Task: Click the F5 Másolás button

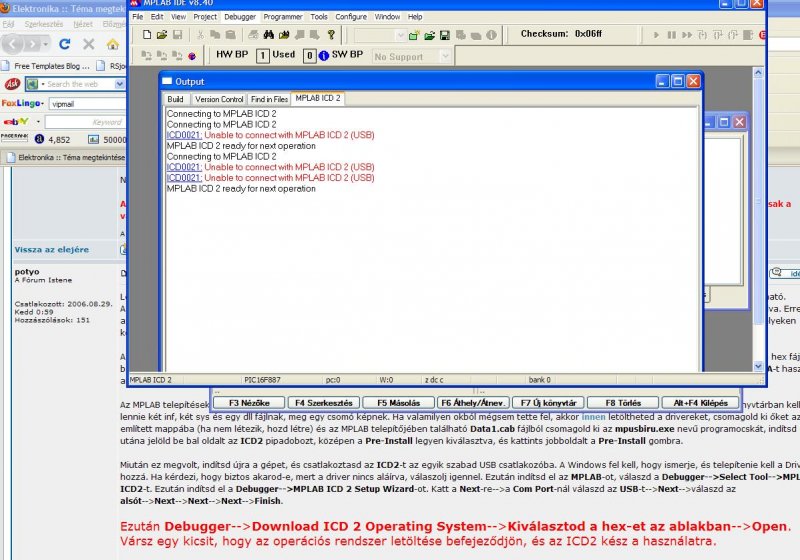Action: coord(398,403)
